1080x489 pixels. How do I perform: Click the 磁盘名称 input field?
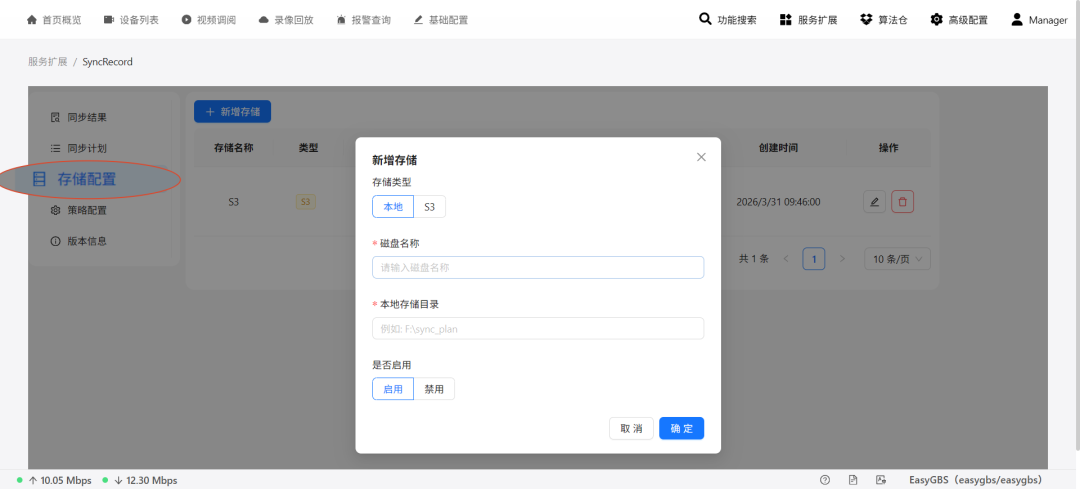click(538, 267)
